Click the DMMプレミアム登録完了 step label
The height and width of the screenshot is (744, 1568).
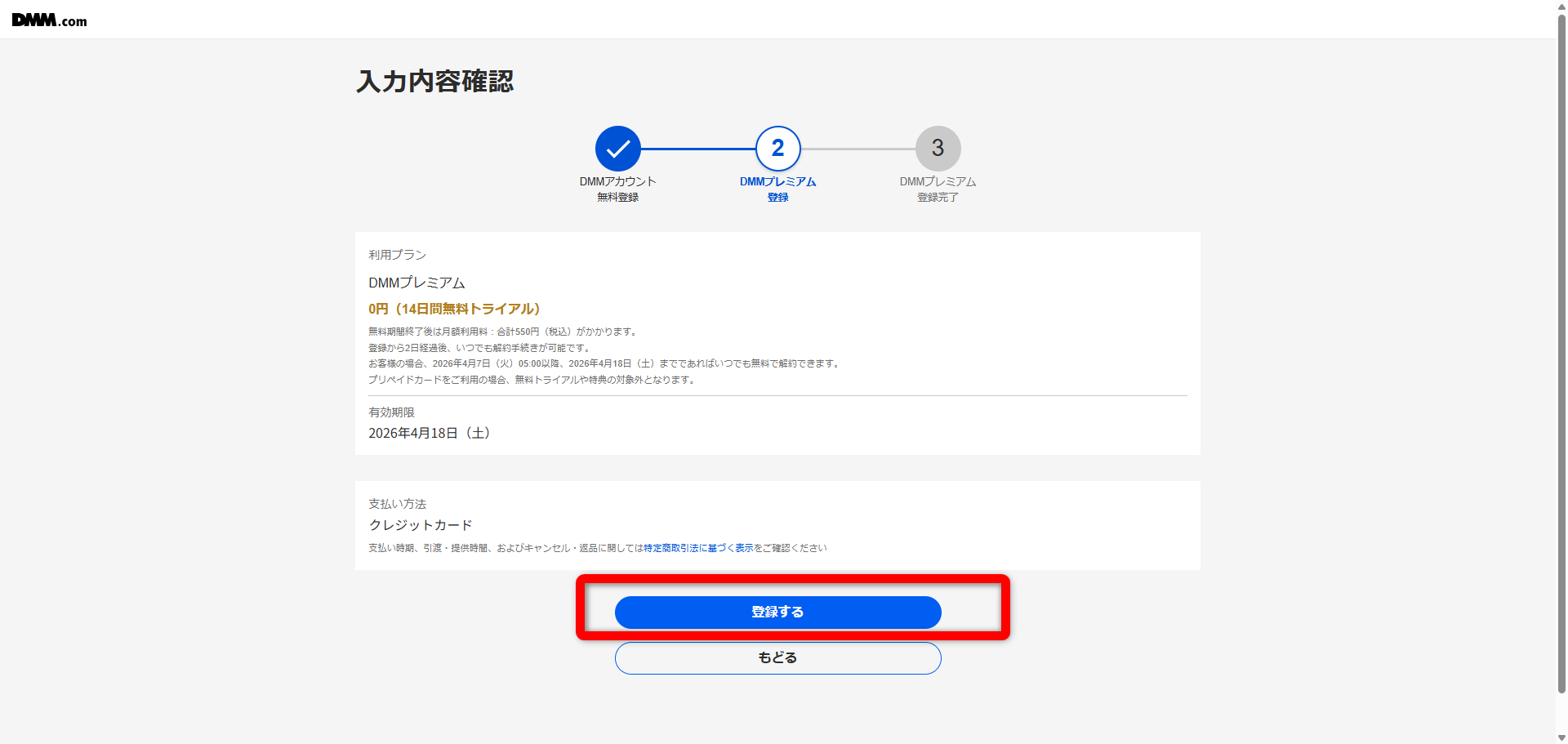938,189
